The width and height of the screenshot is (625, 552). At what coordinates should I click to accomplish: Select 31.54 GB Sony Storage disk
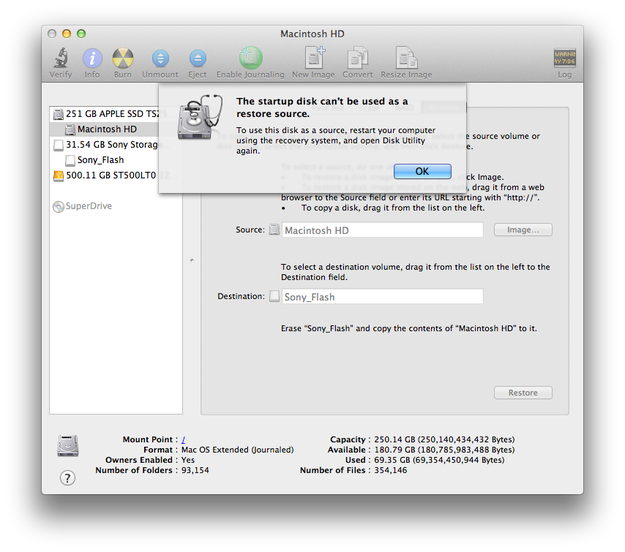pos(106,145)
